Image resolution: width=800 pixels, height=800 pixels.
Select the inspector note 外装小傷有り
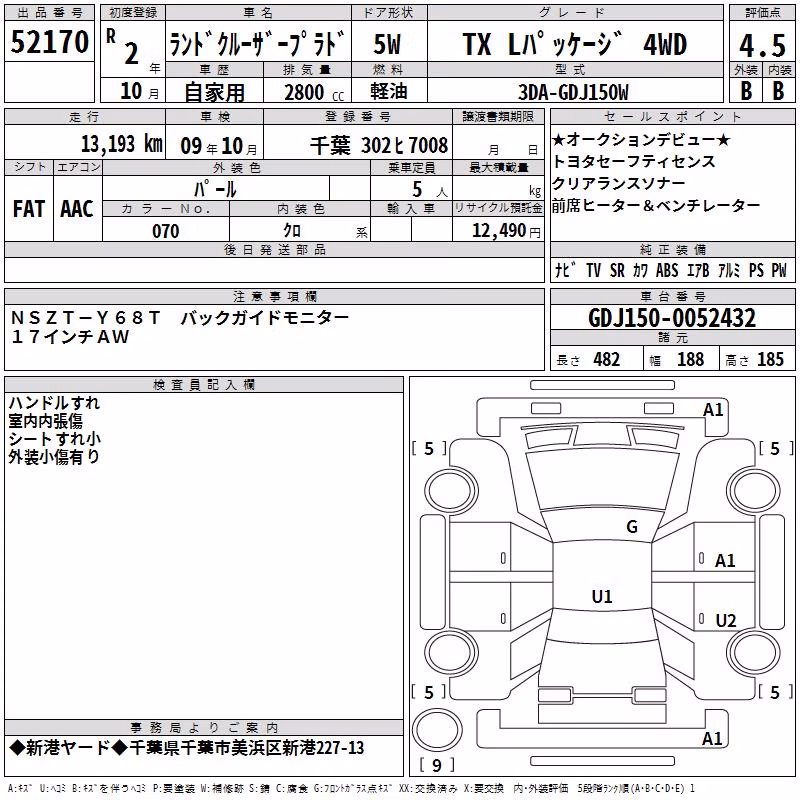pyautogui.click(x=54, y=457)
